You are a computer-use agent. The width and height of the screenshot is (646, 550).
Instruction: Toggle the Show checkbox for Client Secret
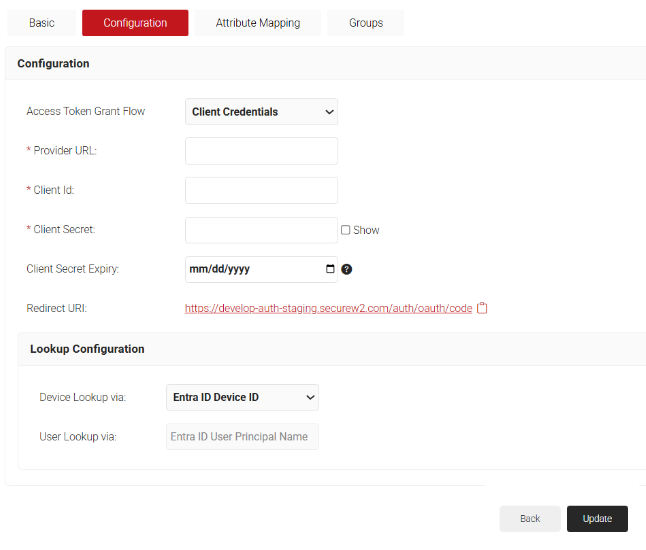pyautogui.click(x=346, y=230)
